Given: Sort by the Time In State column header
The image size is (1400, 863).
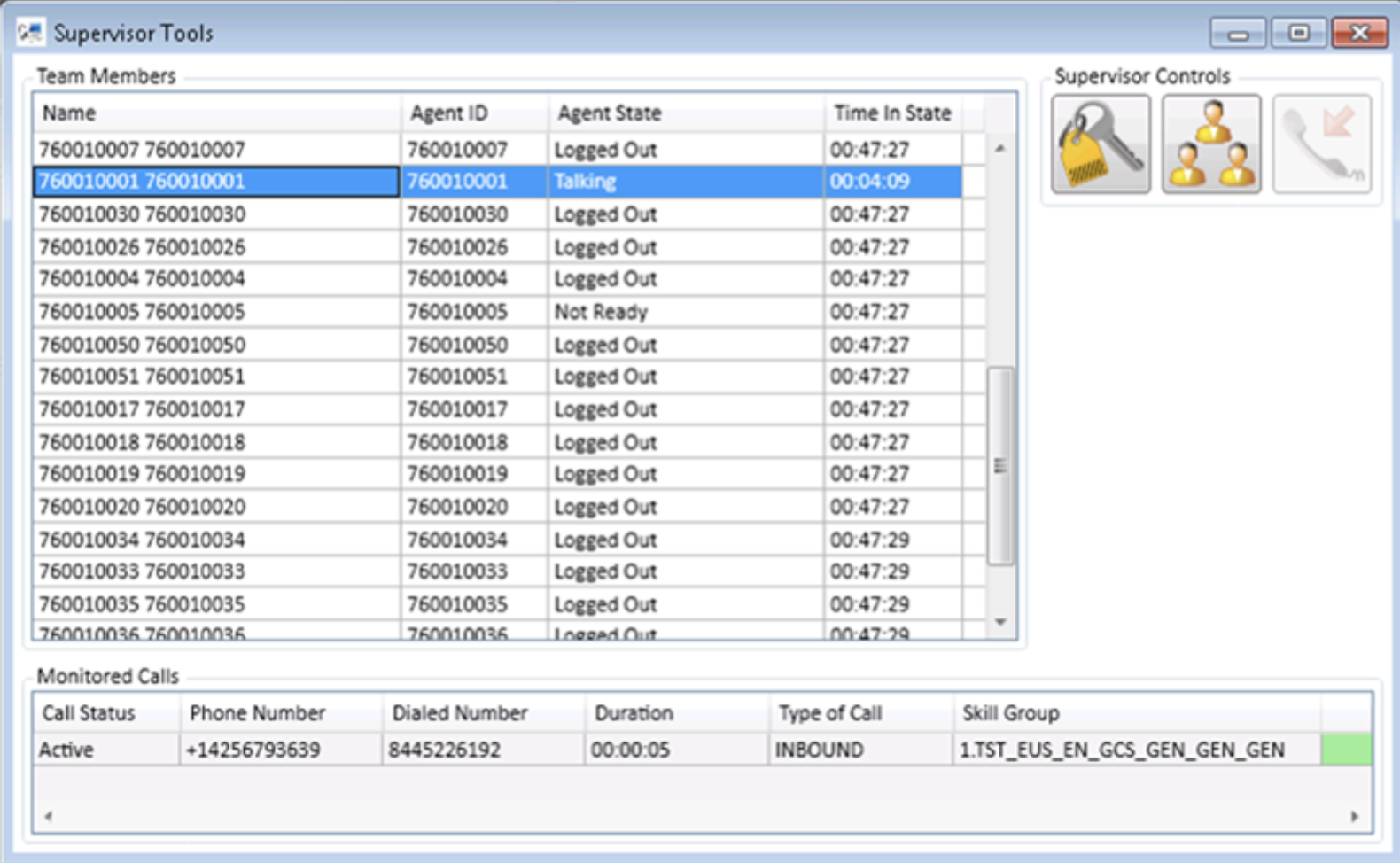Looking at the screenshot, I should 893,113.
